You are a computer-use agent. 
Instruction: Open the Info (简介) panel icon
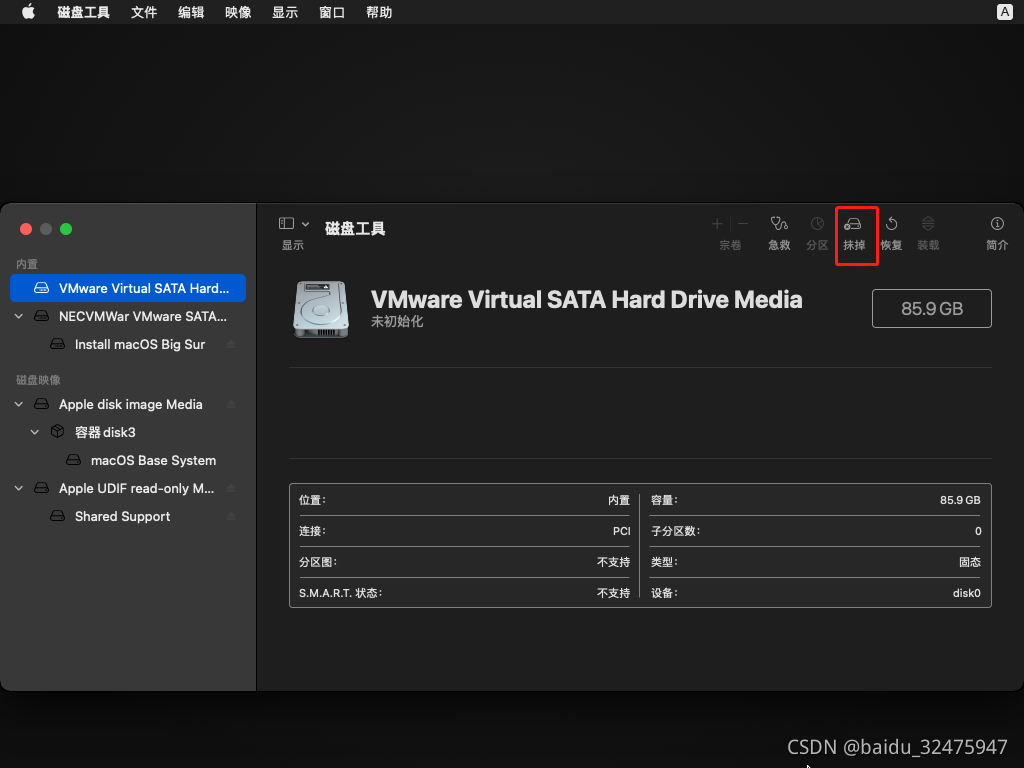(x=997, y=225)
